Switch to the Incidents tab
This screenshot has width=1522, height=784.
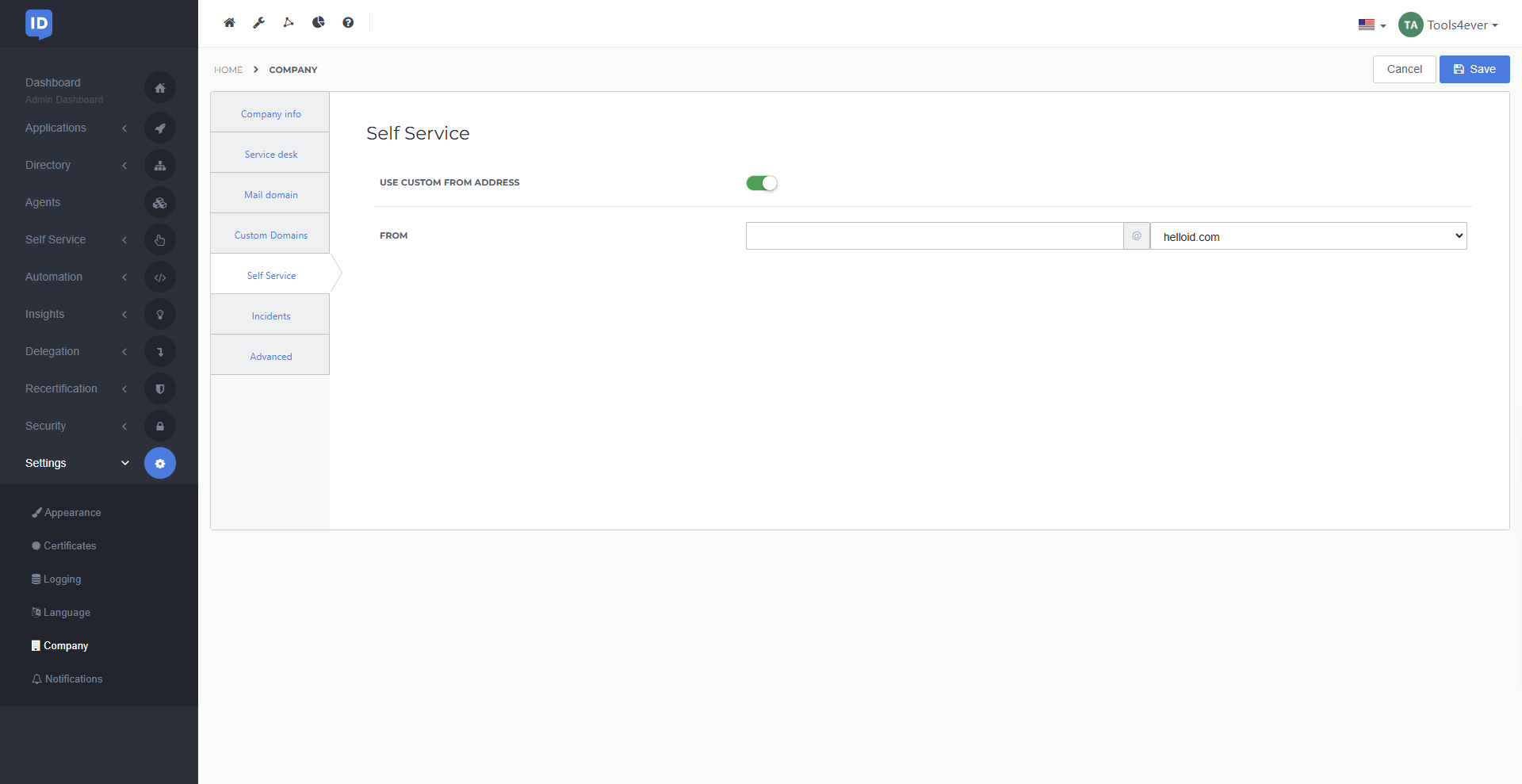coord(270,316)
